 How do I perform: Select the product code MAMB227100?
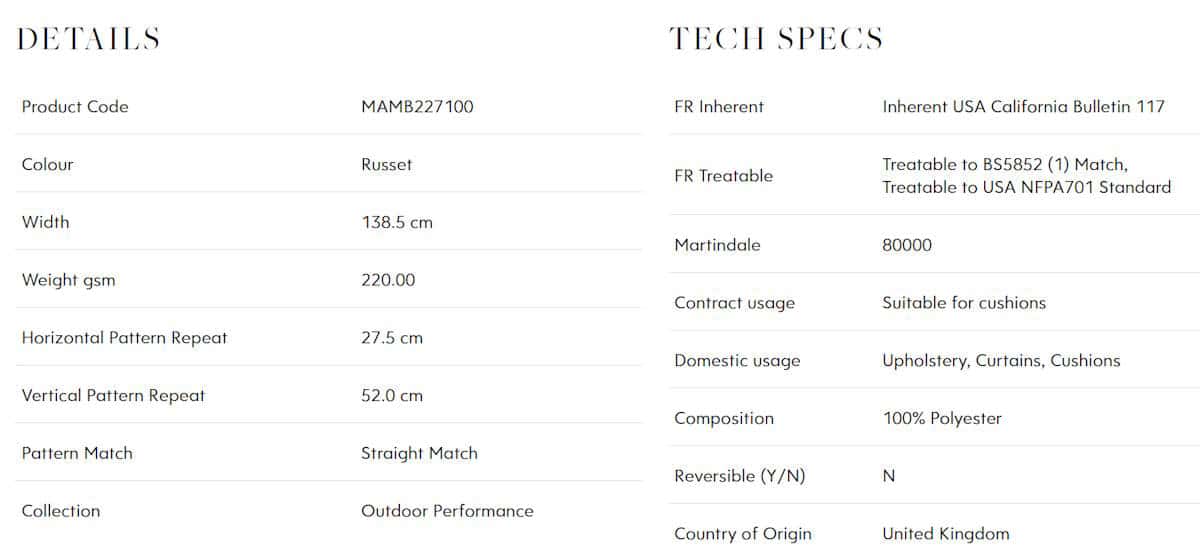coord(417,106)
